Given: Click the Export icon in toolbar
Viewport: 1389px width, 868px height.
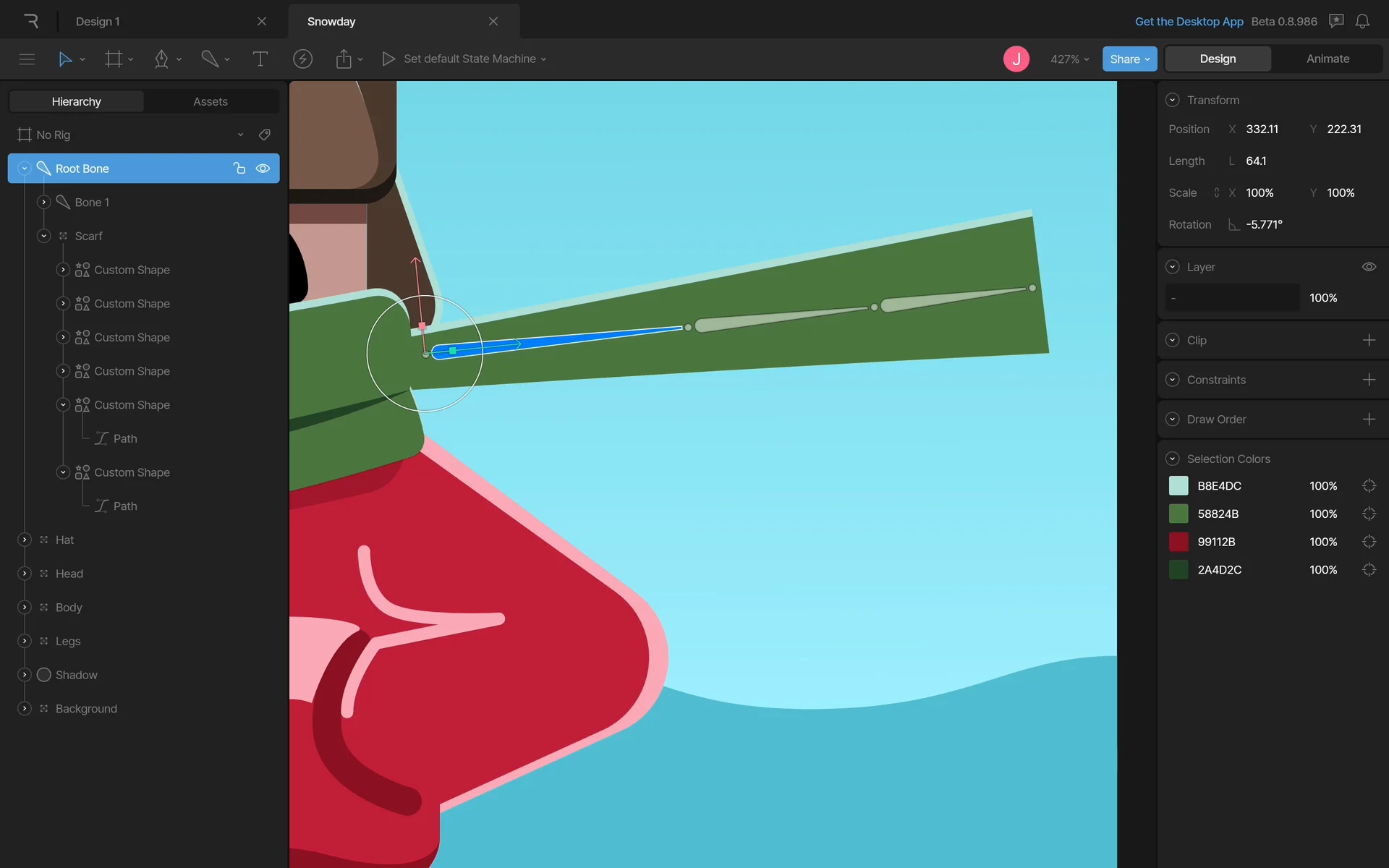Looking at the screenshot, I should [x=344, y=59].
